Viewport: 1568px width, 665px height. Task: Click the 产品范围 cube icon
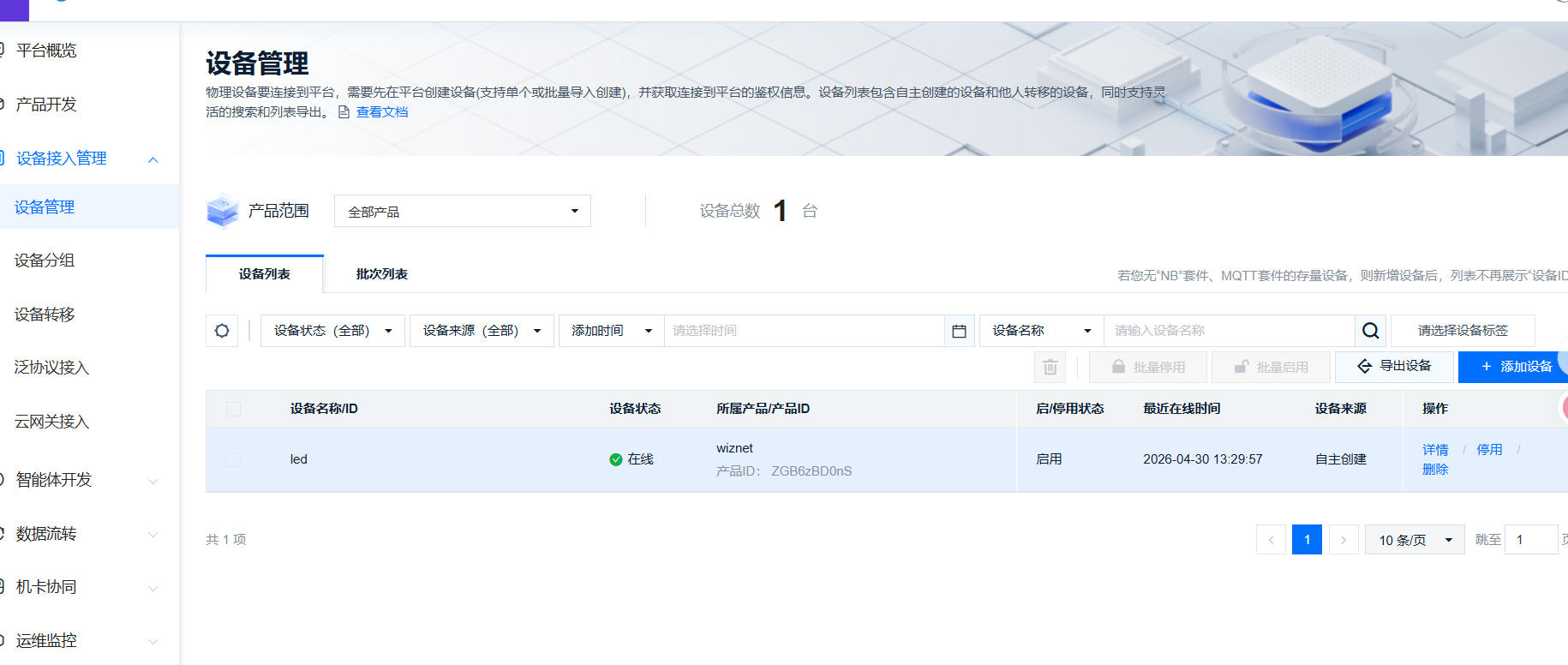click(x=223, y=211)
